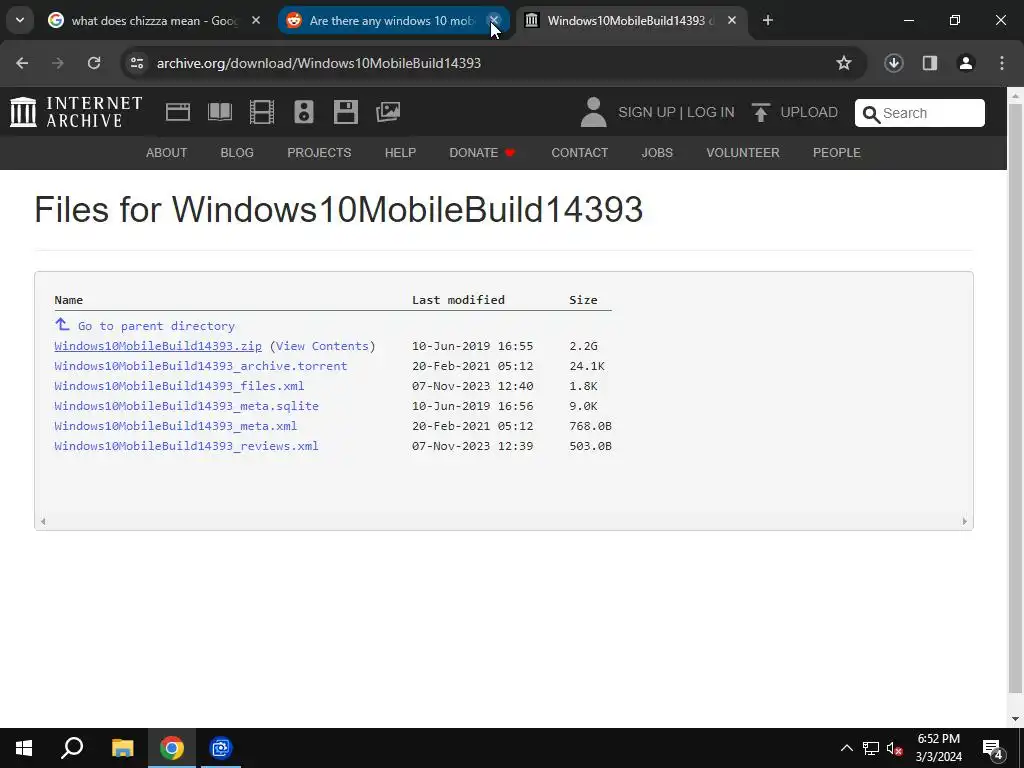Open Windows10MobileBuild14393_reviews.xml
The width and height of the screenshot is (1024, 768).
(186, 446)
